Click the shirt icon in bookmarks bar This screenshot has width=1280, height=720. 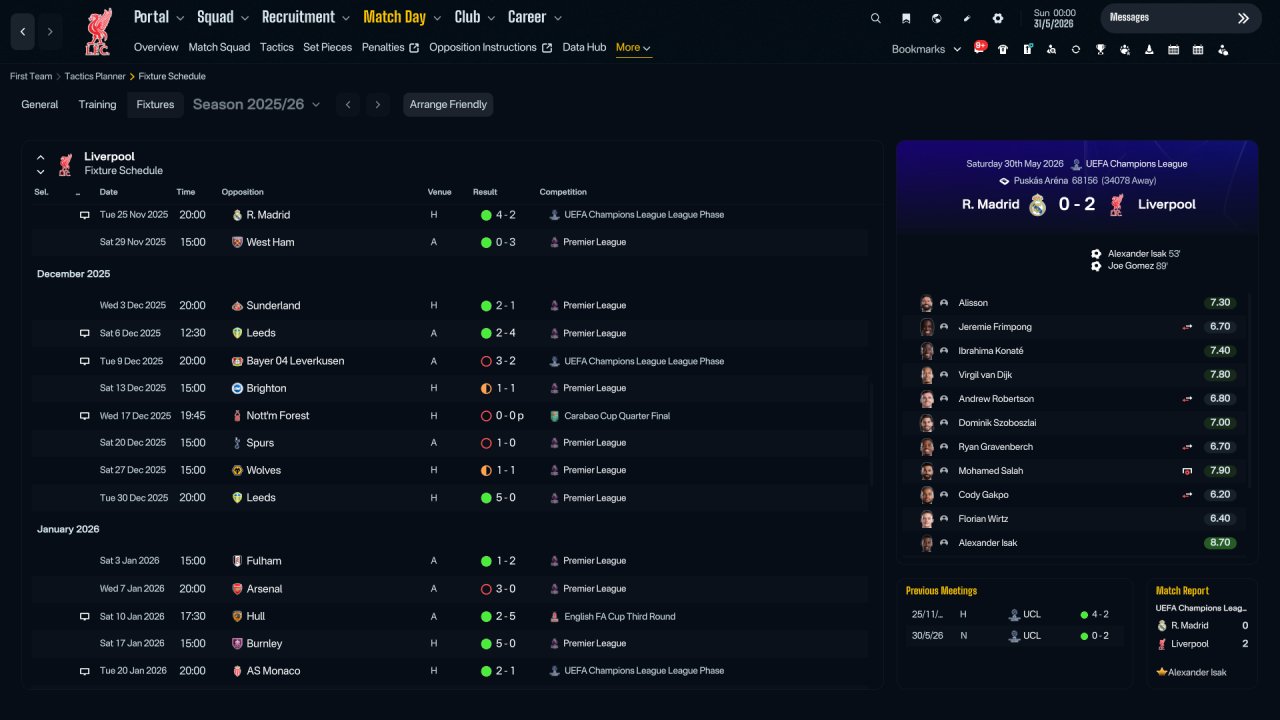click(1003, 49)
